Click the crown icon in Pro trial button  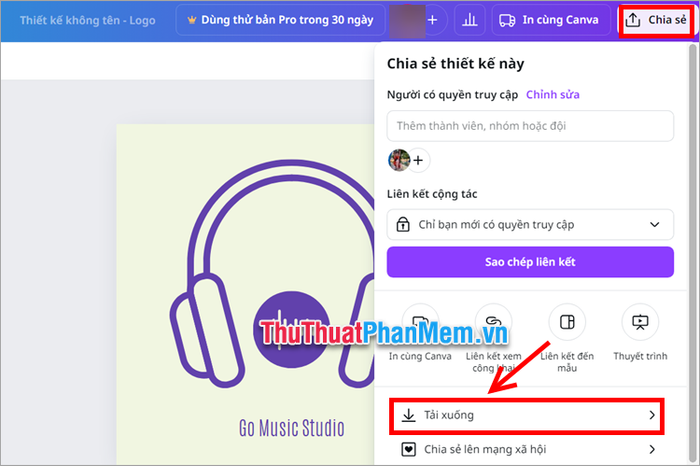click(x=192, y=20)
